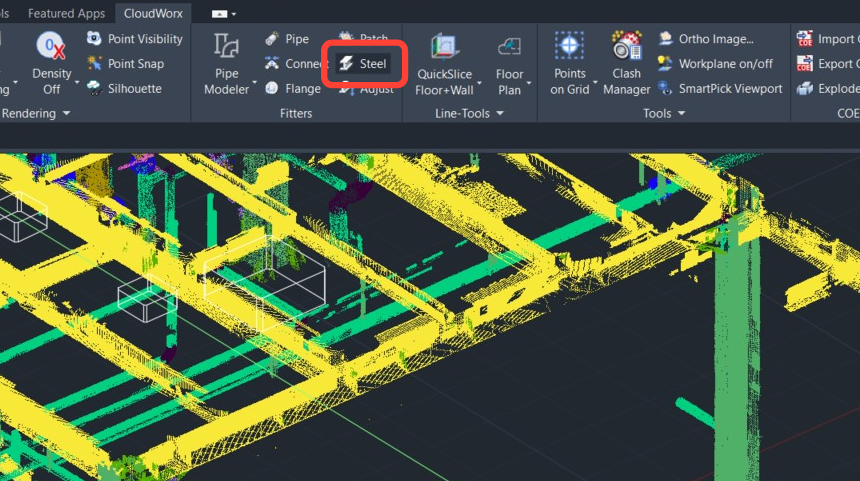Click the Connect fitter tool
This screenshot has height=481, width=860.
pos(296,64)
